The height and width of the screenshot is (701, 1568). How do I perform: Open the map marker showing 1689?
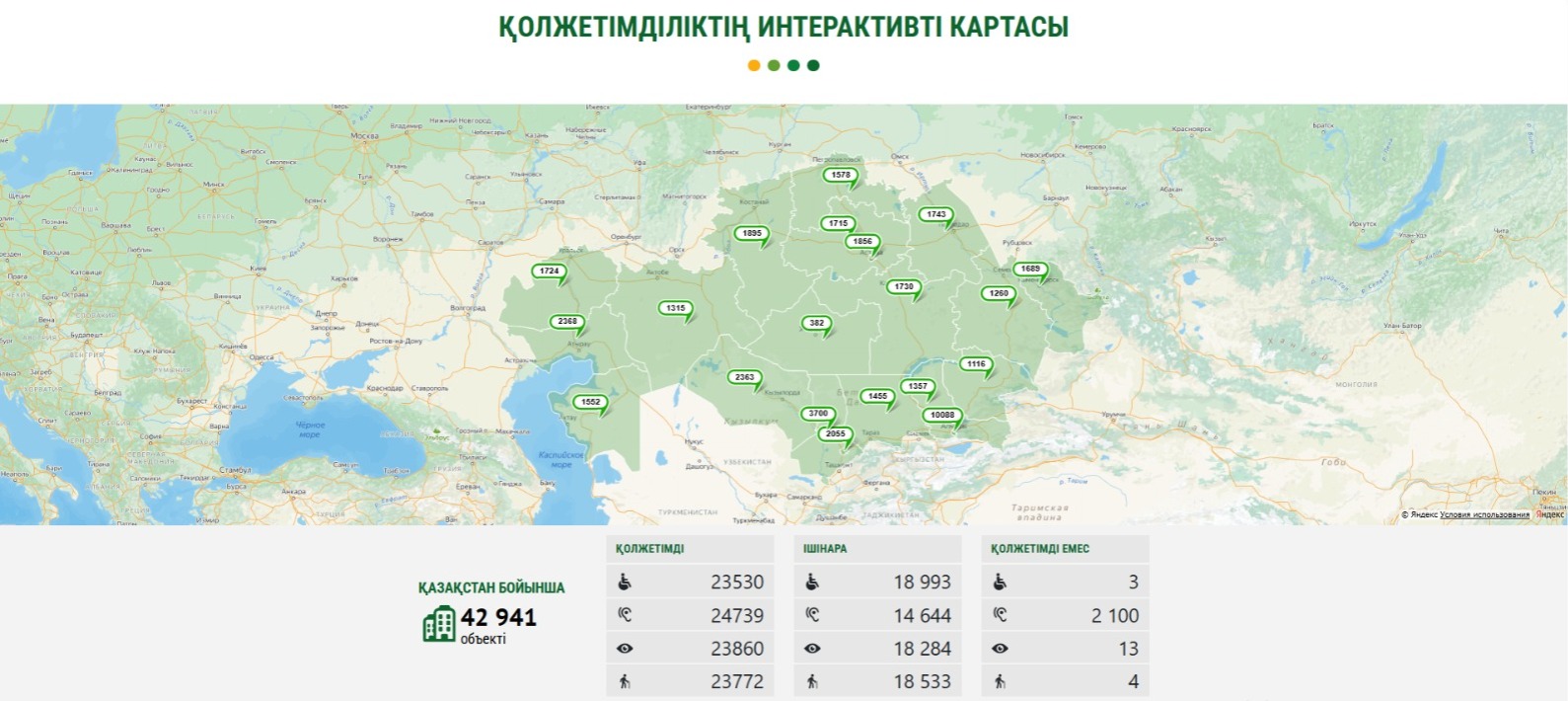1030,270
